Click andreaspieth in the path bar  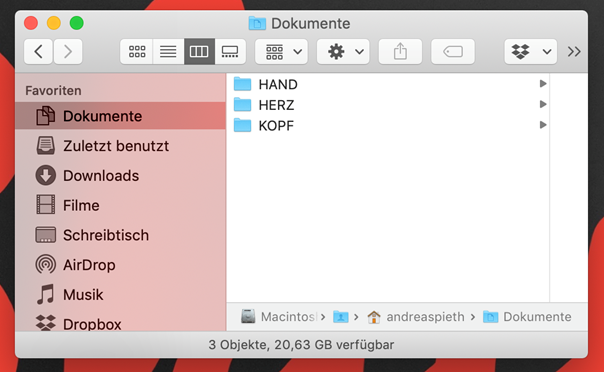tap(416, 317)
